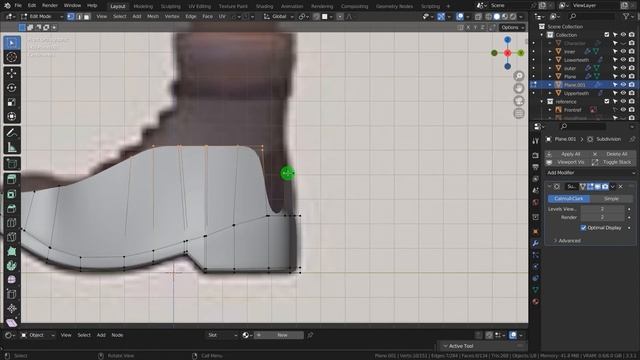Open the Options dropdown in viewport header
Screen dimensions: 640x360
pyautogui.click(x=513, y=27)
